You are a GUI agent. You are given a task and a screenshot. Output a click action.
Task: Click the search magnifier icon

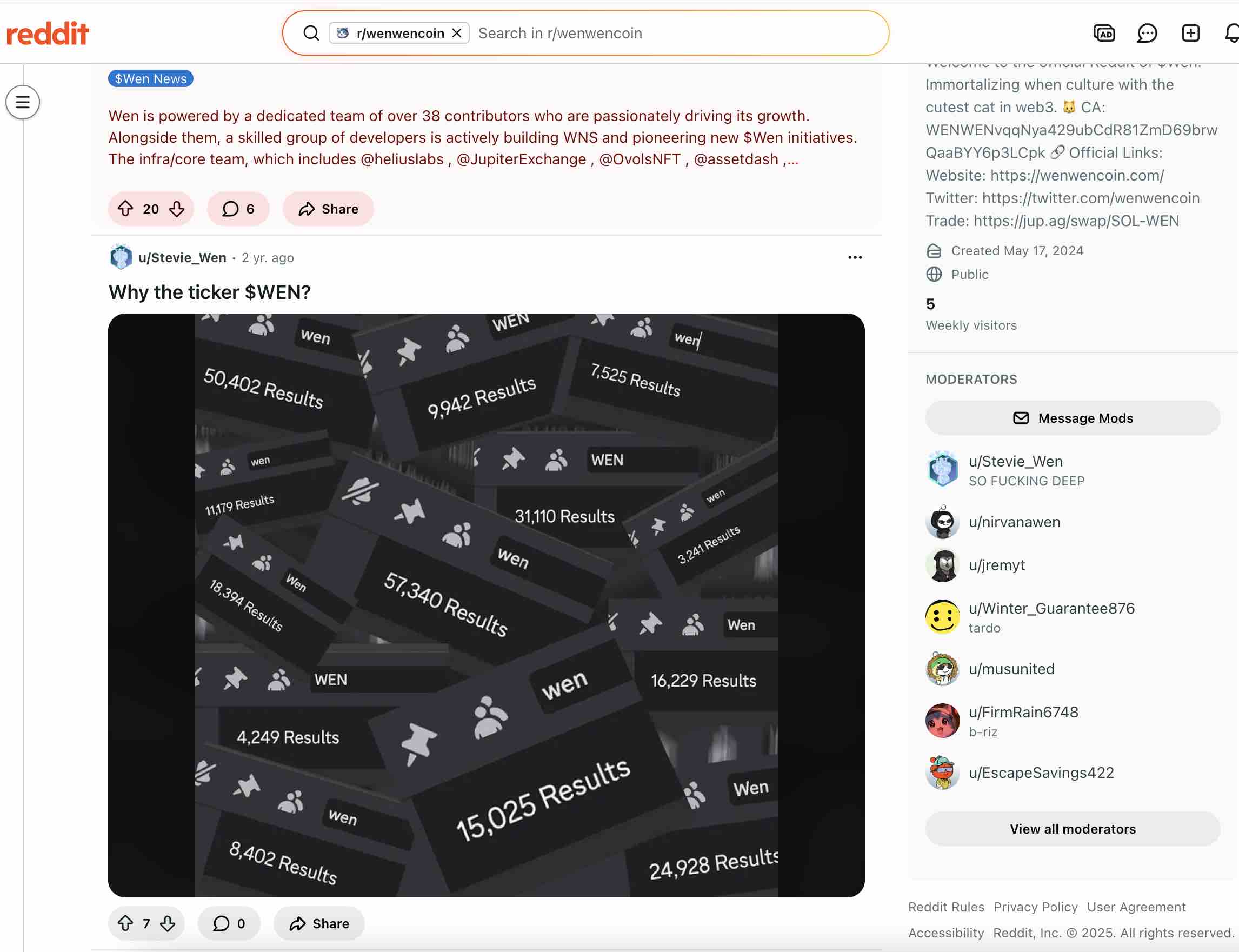[x=311, y=34]
